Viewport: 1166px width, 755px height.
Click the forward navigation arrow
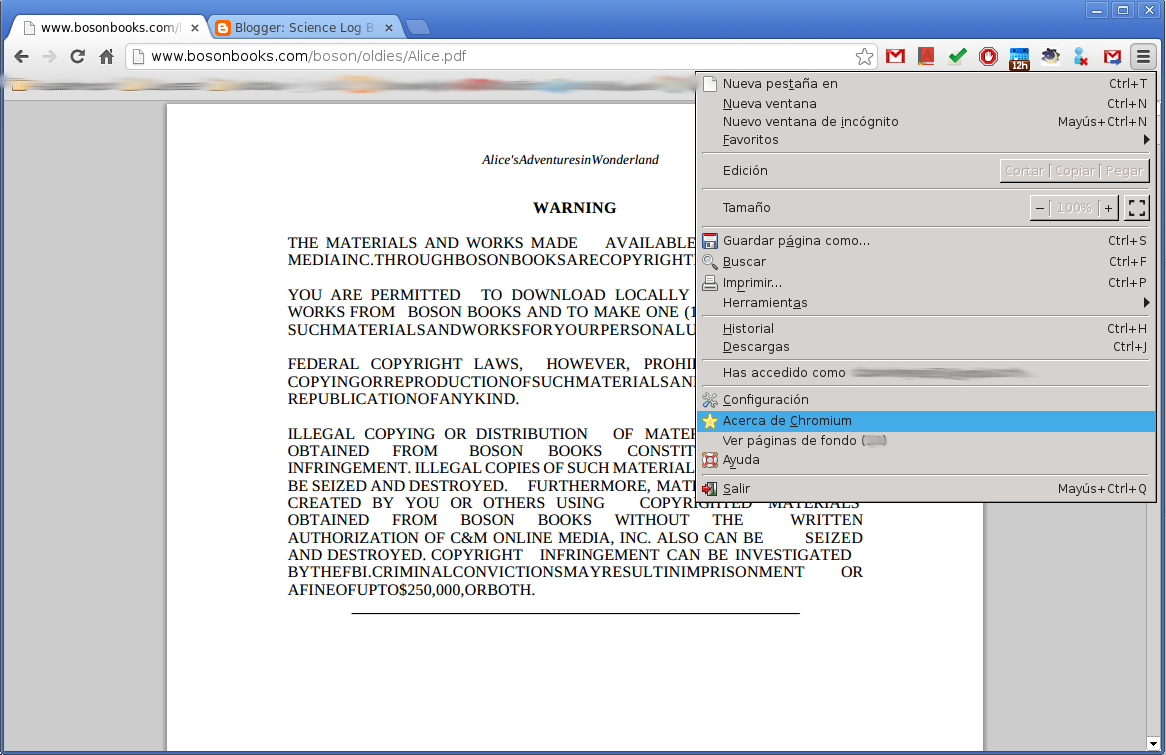coord(49,57)
